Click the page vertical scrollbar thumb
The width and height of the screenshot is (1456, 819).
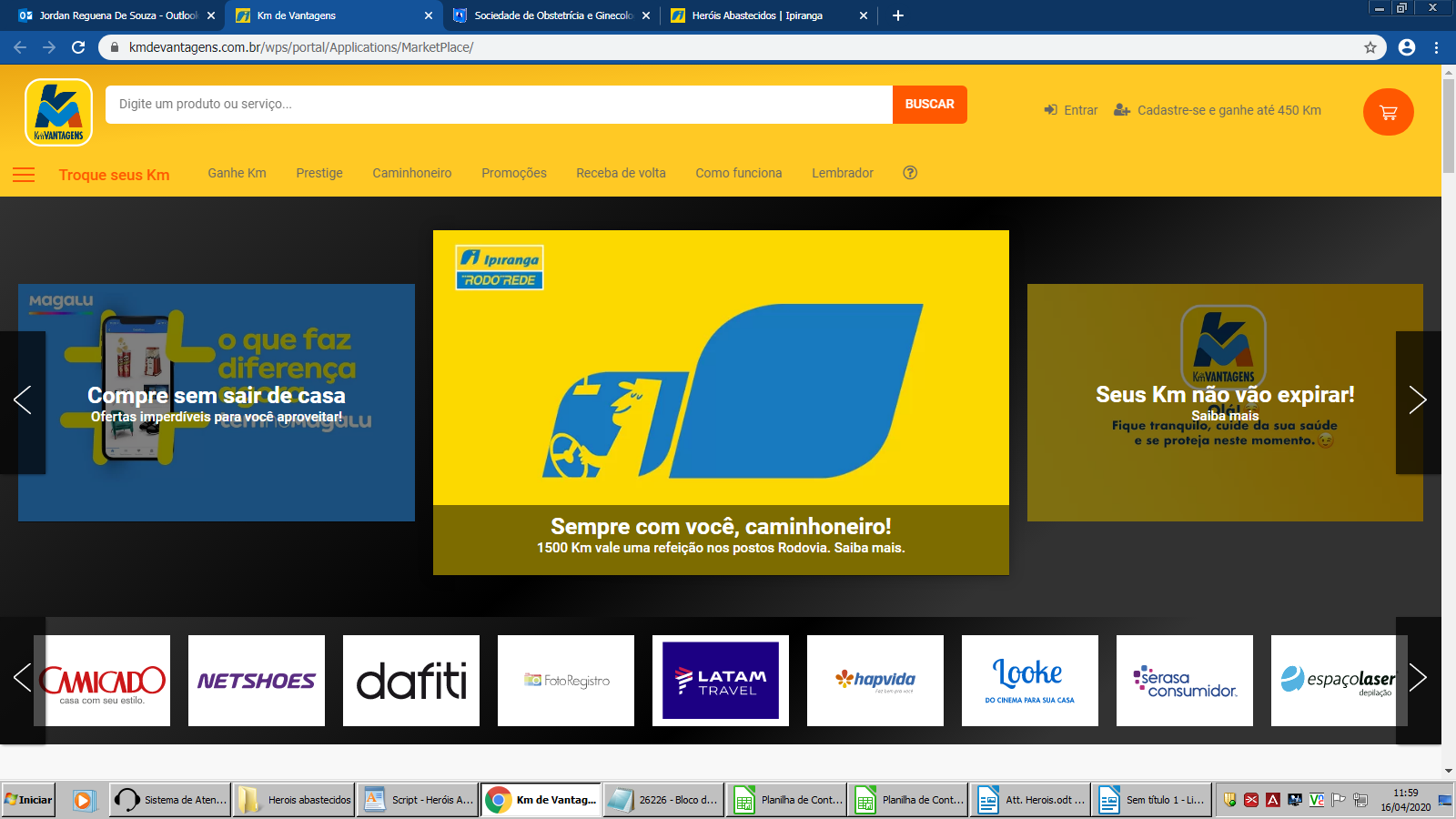click(x=1449, y=126)
